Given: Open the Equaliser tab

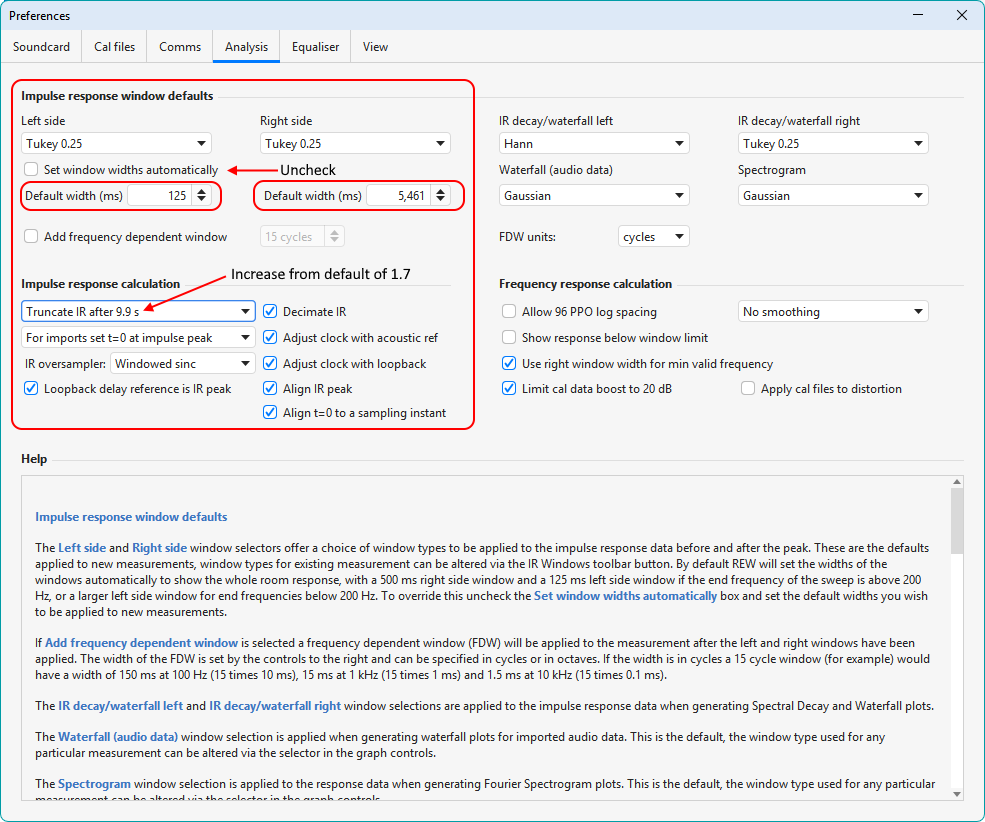Looking at the screenshot, I should [314, 46].
